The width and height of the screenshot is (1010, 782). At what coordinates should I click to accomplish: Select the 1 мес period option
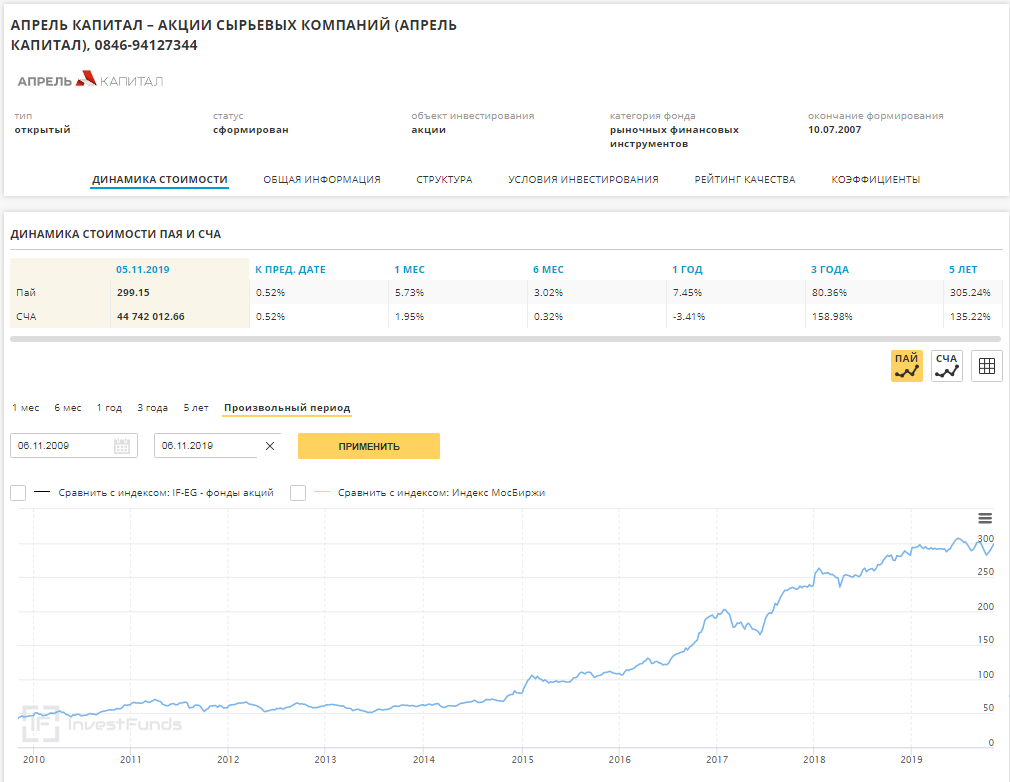[x=26, y=408]
